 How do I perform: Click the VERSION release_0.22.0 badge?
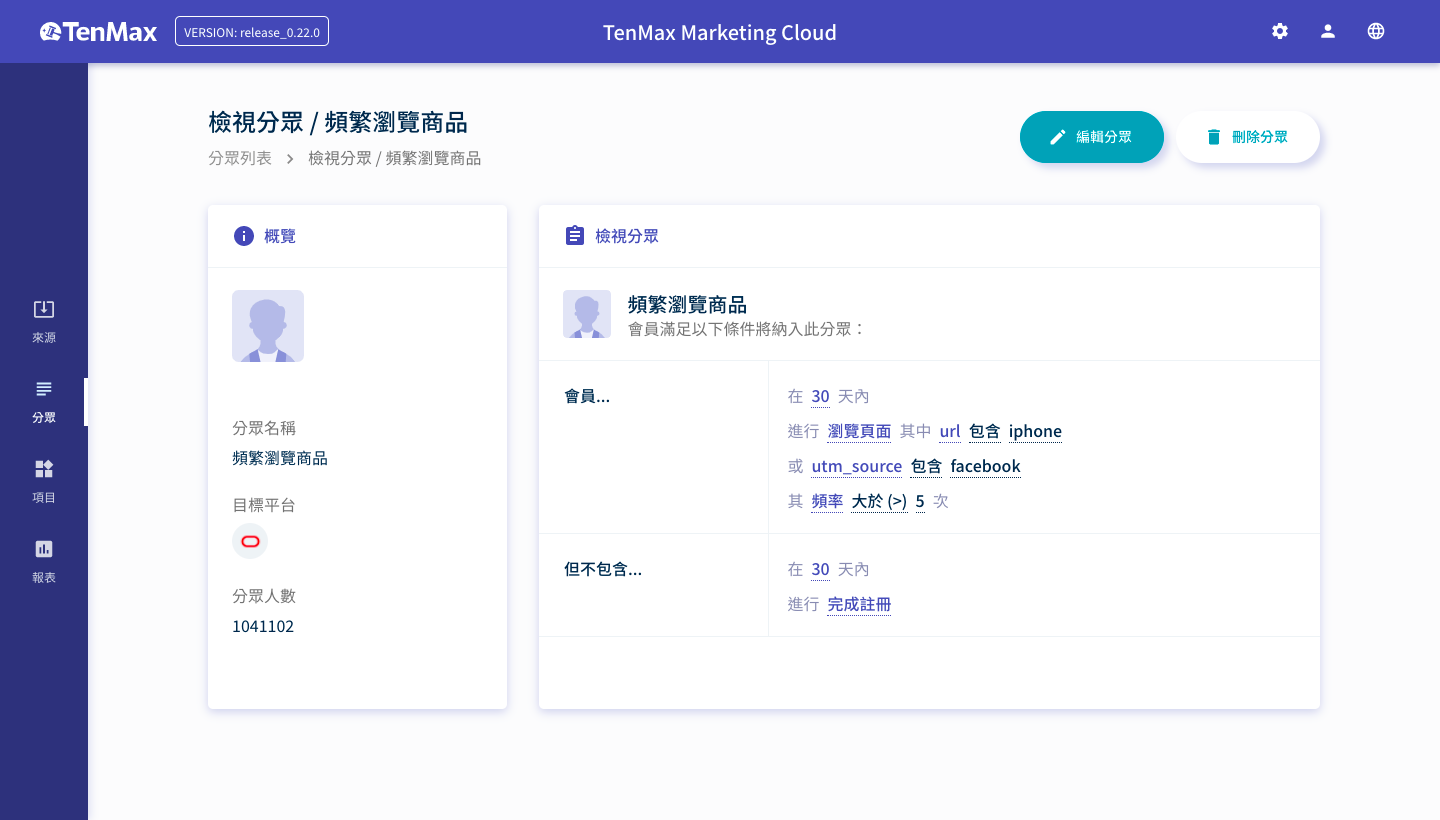pyautogui.click(x=252, y=31)
